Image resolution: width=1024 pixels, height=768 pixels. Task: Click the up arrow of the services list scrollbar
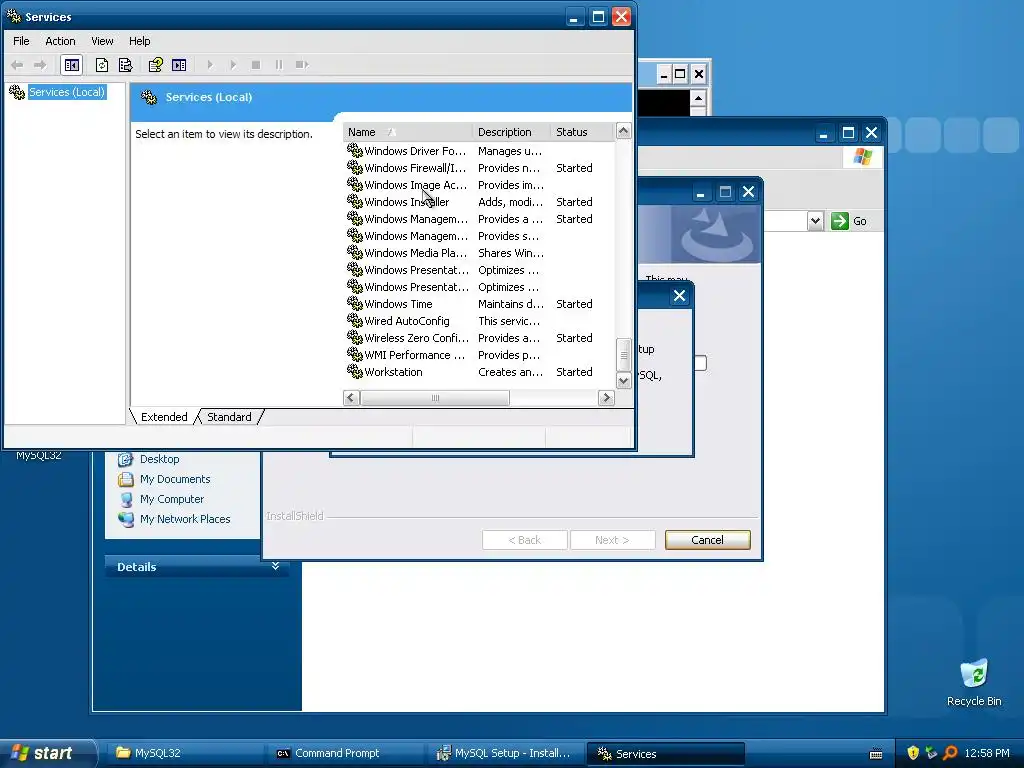click(624, 131)
